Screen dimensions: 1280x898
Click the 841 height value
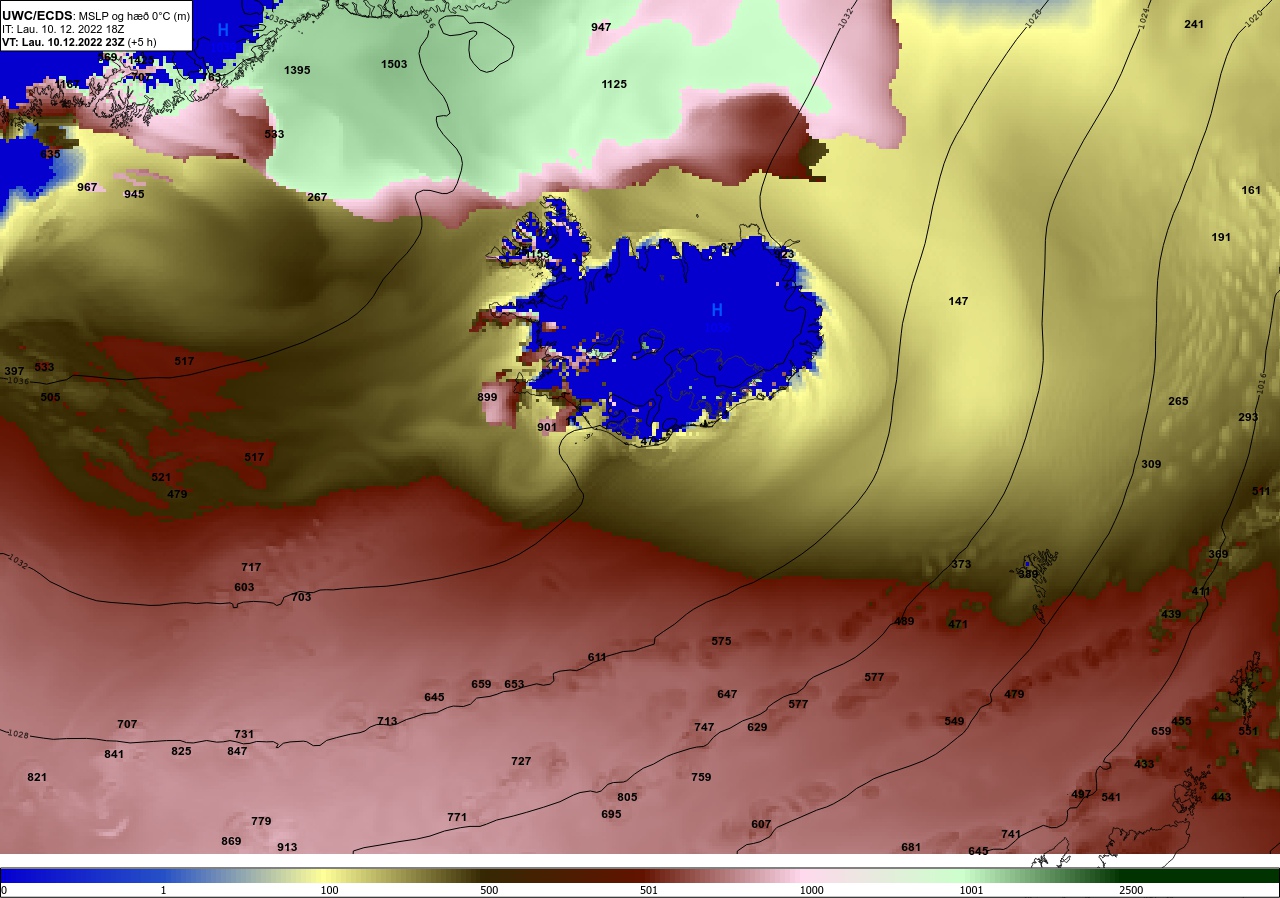pyautogui.click(x=114, y=754)
